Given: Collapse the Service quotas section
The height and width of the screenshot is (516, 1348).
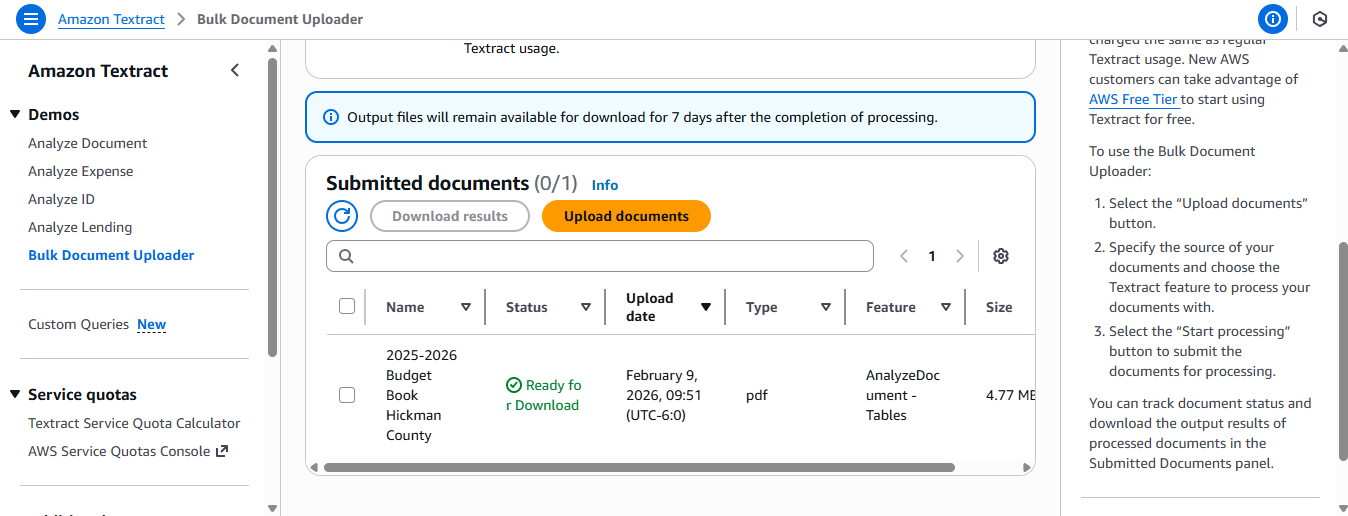Looking at the screenshot, I should point(15,394).
